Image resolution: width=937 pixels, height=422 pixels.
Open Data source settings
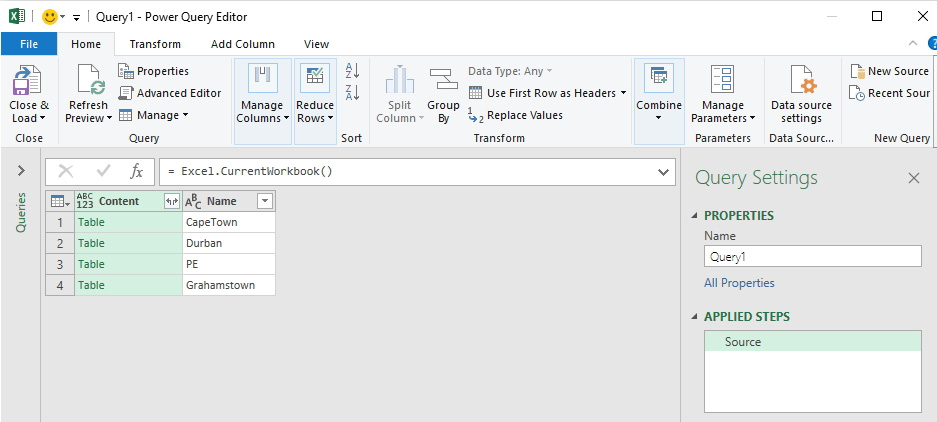coord(801,95)
